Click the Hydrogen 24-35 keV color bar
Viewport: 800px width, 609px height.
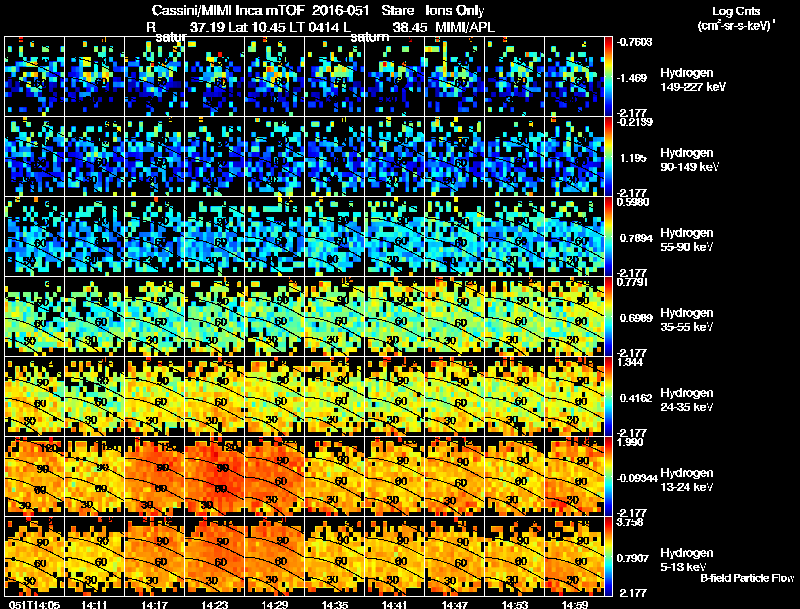point(608,396)
